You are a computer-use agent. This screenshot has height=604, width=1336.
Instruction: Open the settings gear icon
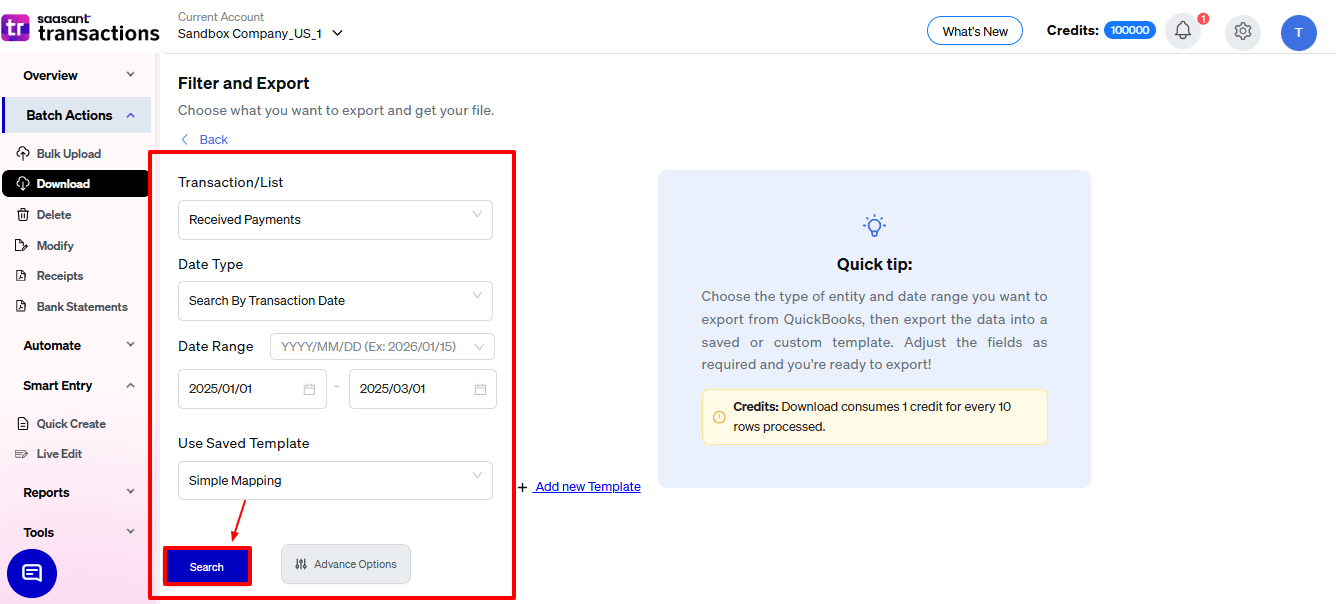(1242, 31)
